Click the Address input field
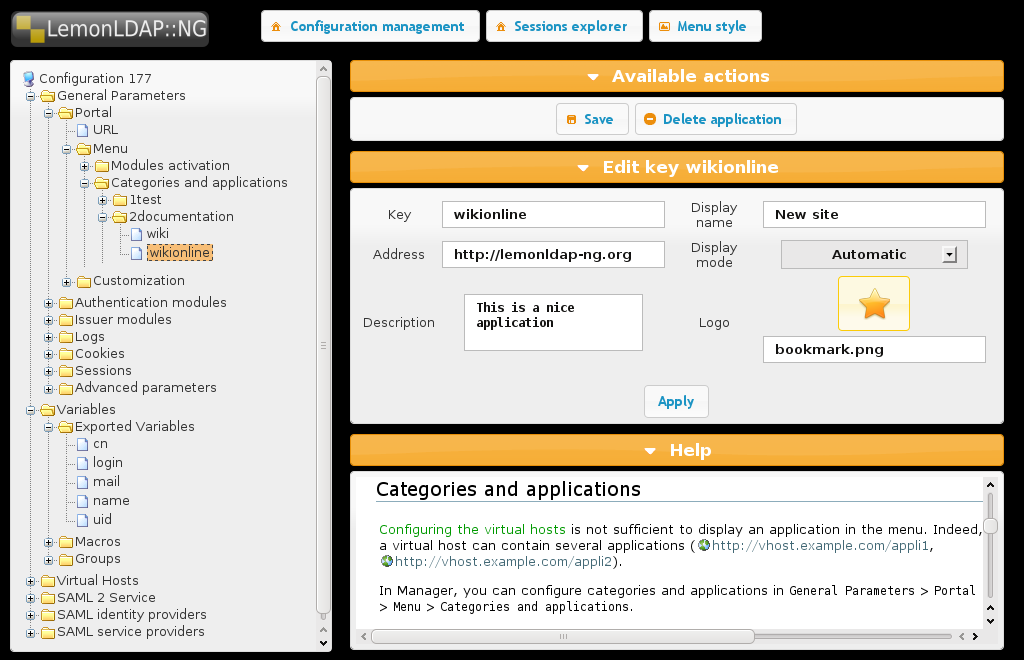 (553, 255)
